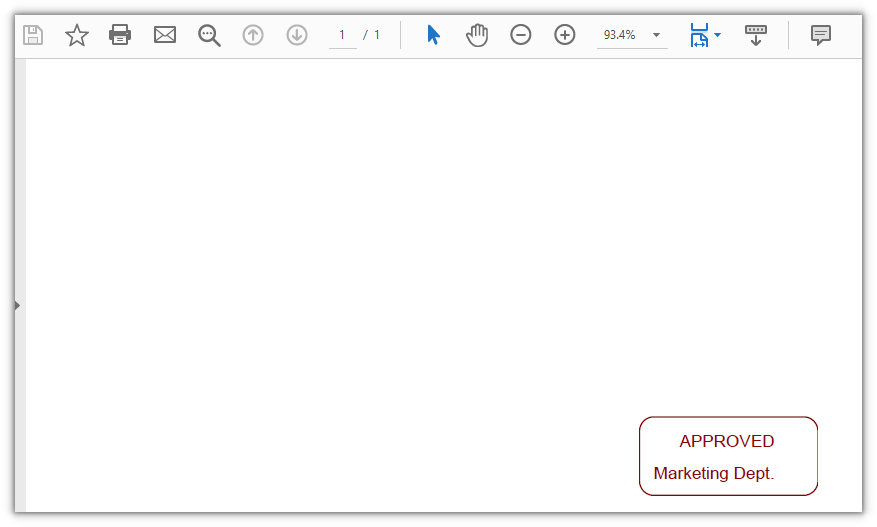This screenshot has width=877, height=527.
Task: Click the read mode keyboard-arrow icon
Action: pyautogui.click(x=756, y=35)
